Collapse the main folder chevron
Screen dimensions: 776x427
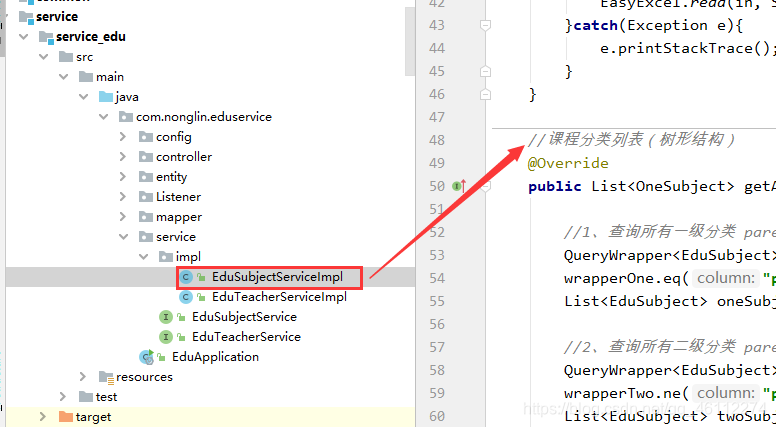click(x=63, y=77)
